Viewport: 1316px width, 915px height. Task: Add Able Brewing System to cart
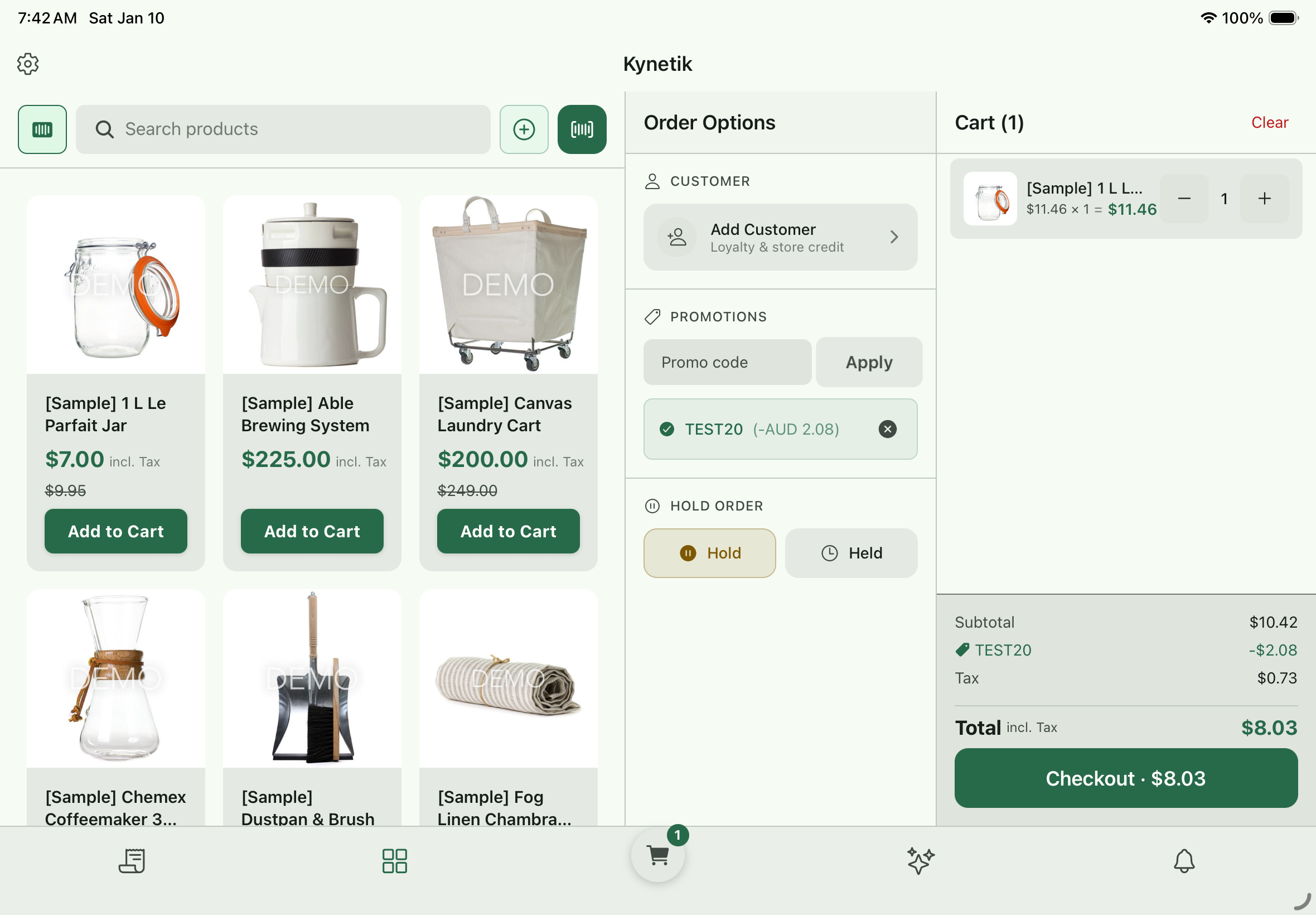[312, 531]
